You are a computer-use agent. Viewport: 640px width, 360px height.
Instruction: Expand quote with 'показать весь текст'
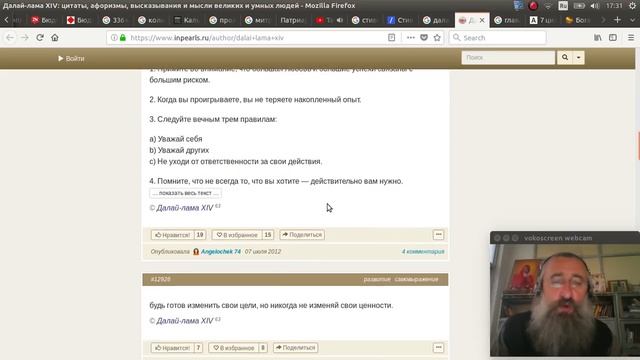pos(185,193)
